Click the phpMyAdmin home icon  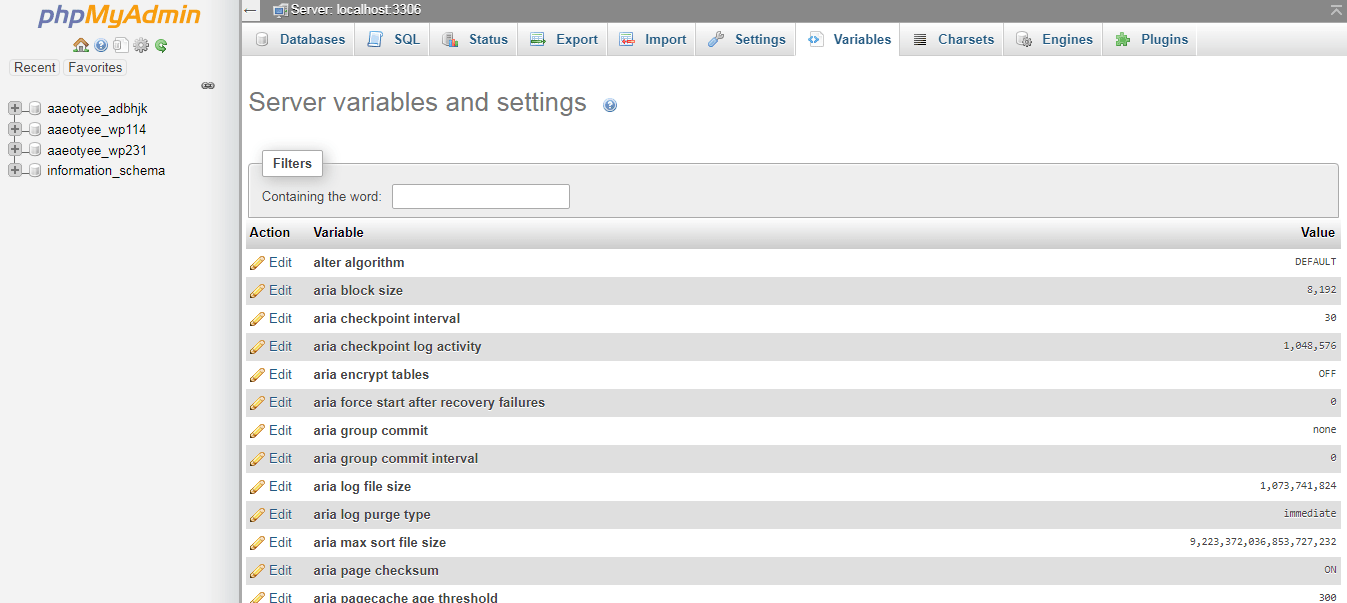click(81, 45)
